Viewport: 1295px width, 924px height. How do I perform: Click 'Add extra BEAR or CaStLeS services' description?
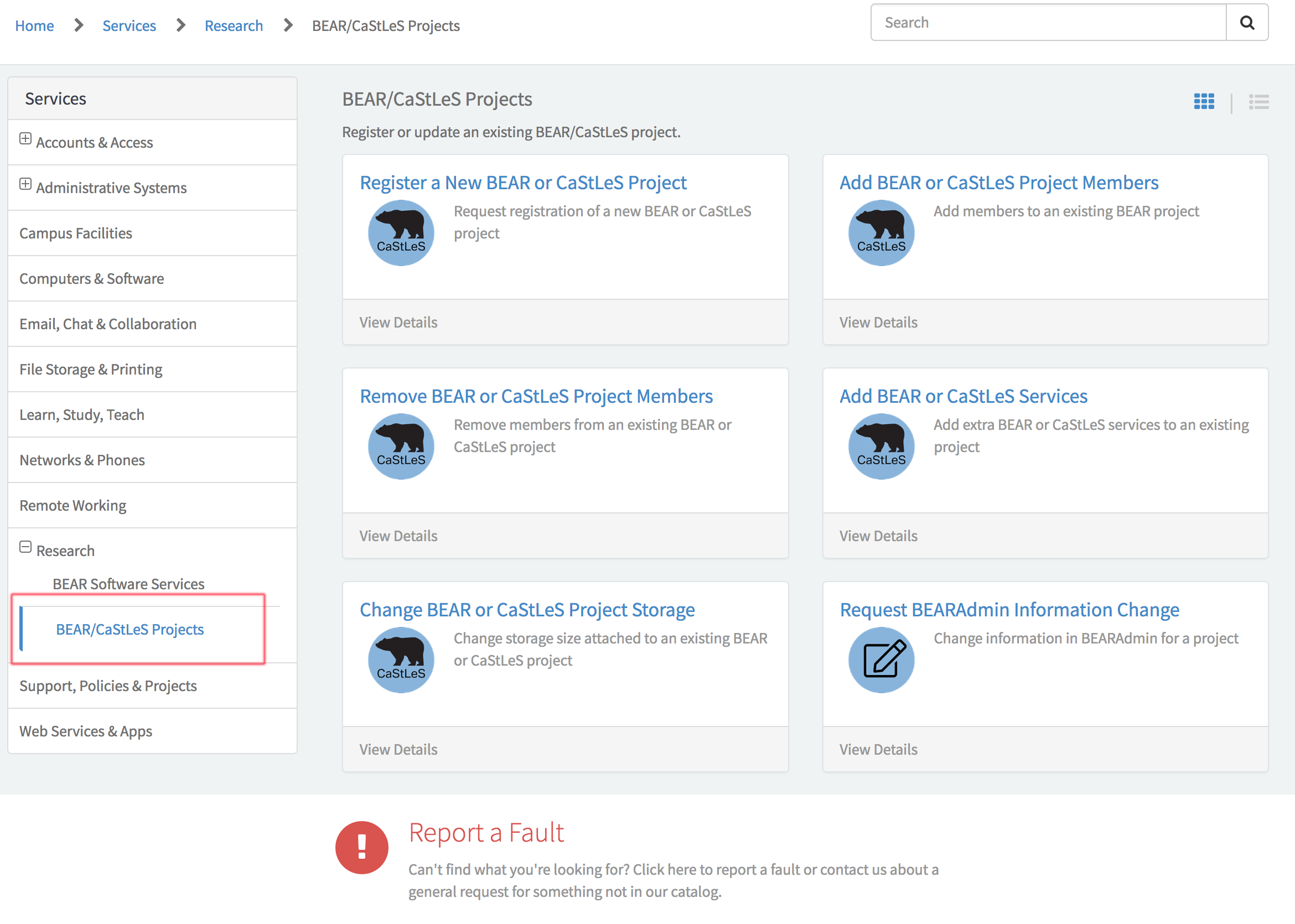[1091, 435]
